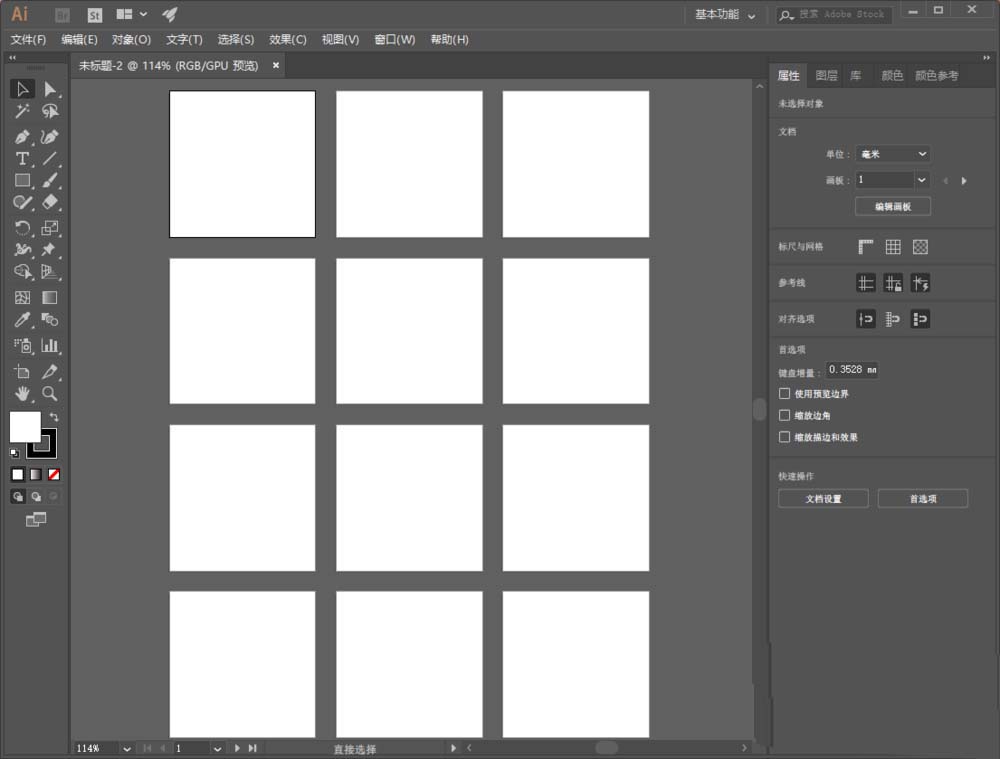Open 文档设置 from Quick Actions
The height and width of the screenshot is (759, 1000).
click(x=822, y=497)
